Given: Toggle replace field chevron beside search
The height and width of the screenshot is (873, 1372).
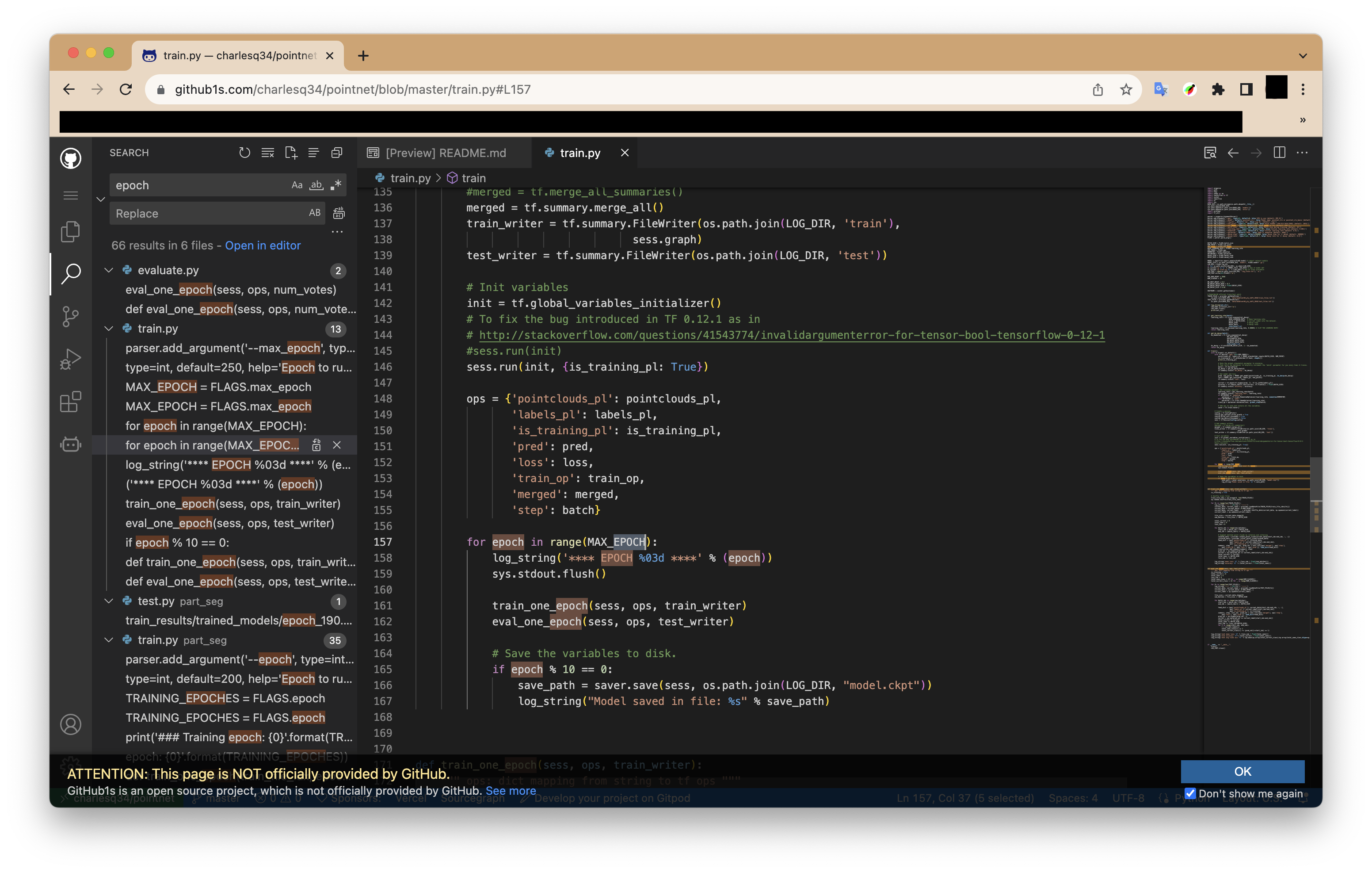Looking at the screenshot, I should pyautogui.click(x=101, y=199).
